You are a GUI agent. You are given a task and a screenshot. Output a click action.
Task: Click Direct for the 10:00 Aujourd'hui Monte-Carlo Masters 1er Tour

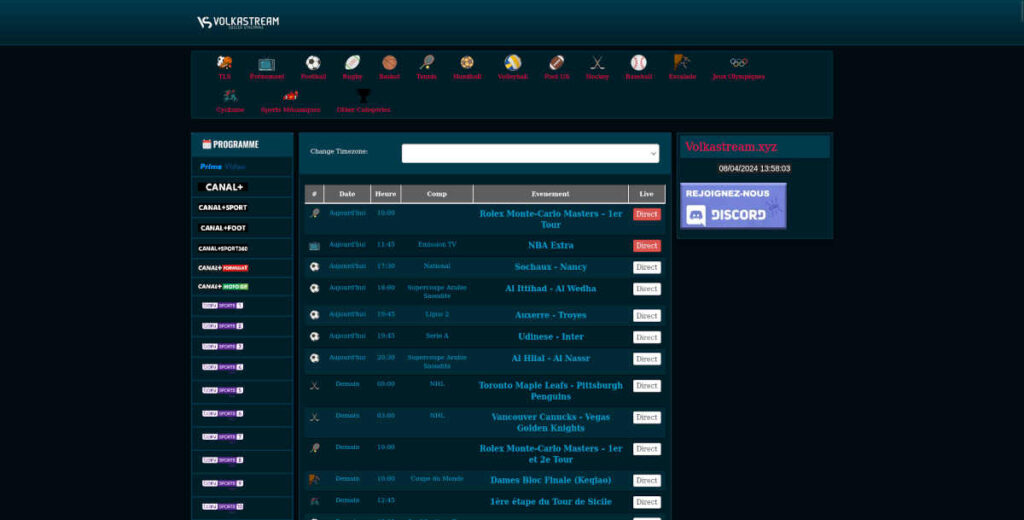pos(647,214)
